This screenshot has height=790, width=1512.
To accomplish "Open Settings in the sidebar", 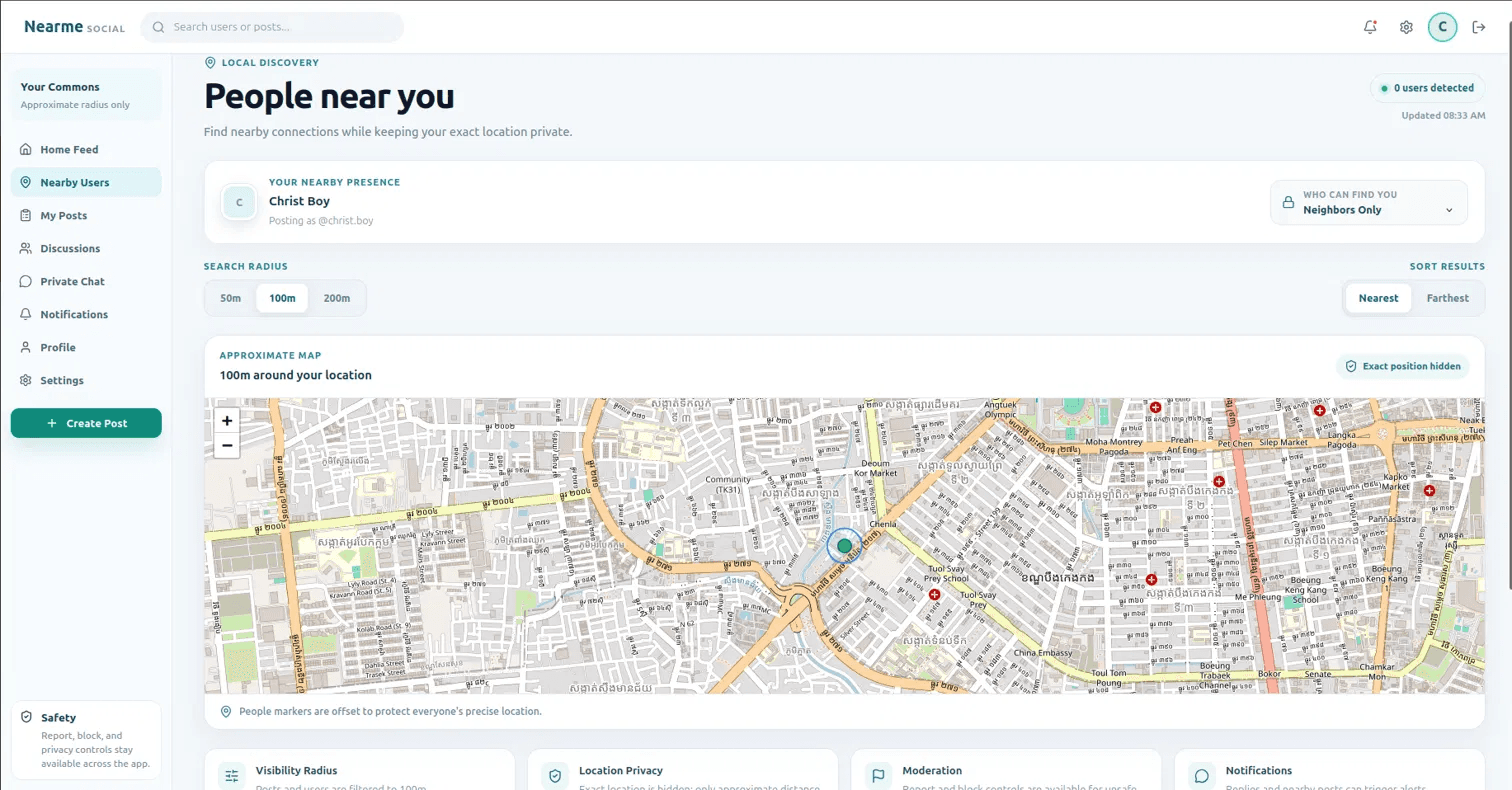I will [86, 380].
